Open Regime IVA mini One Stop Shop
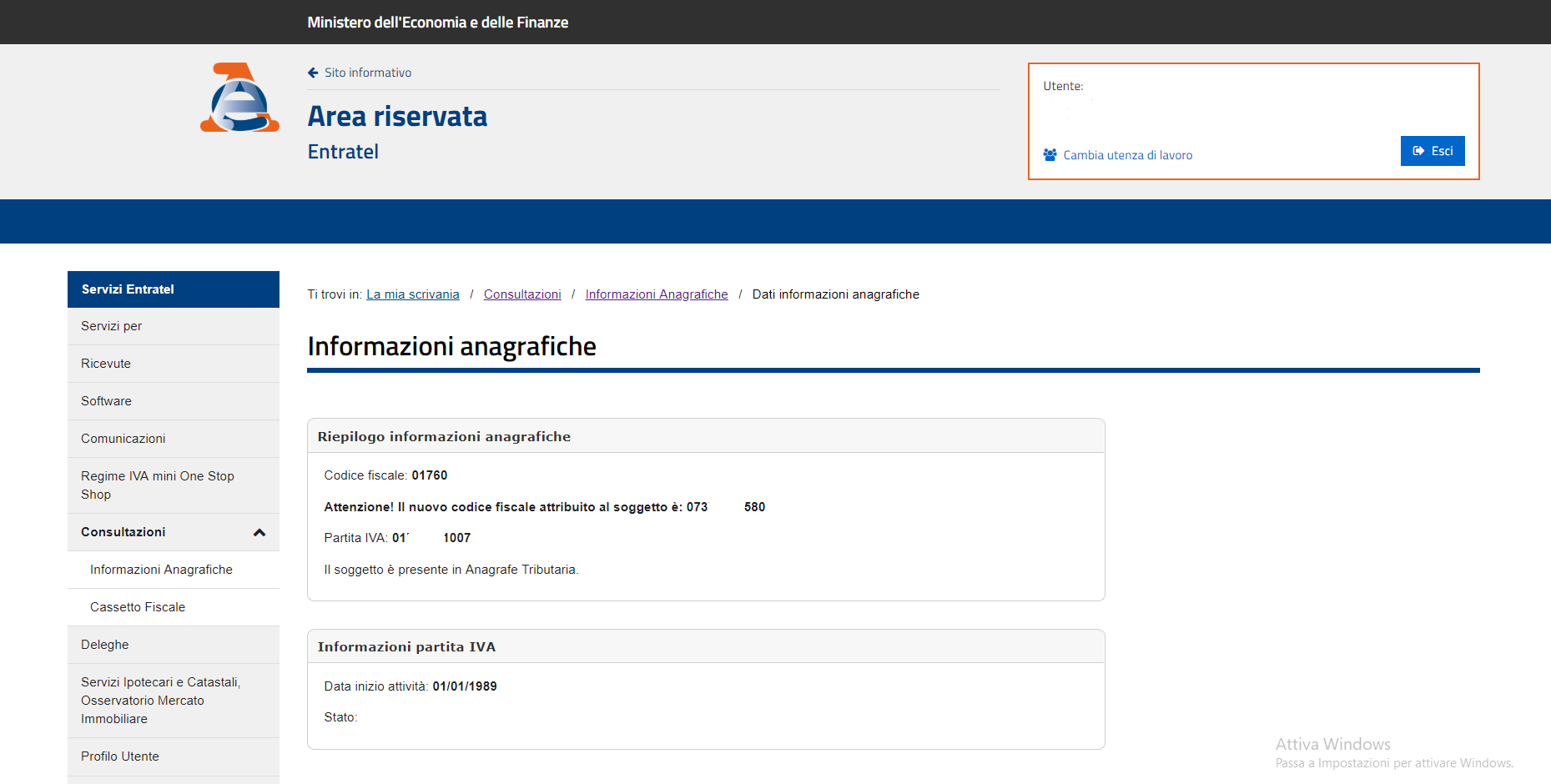Image resolution: width=1551 pixels, height=784 pixels. [158, 485]
